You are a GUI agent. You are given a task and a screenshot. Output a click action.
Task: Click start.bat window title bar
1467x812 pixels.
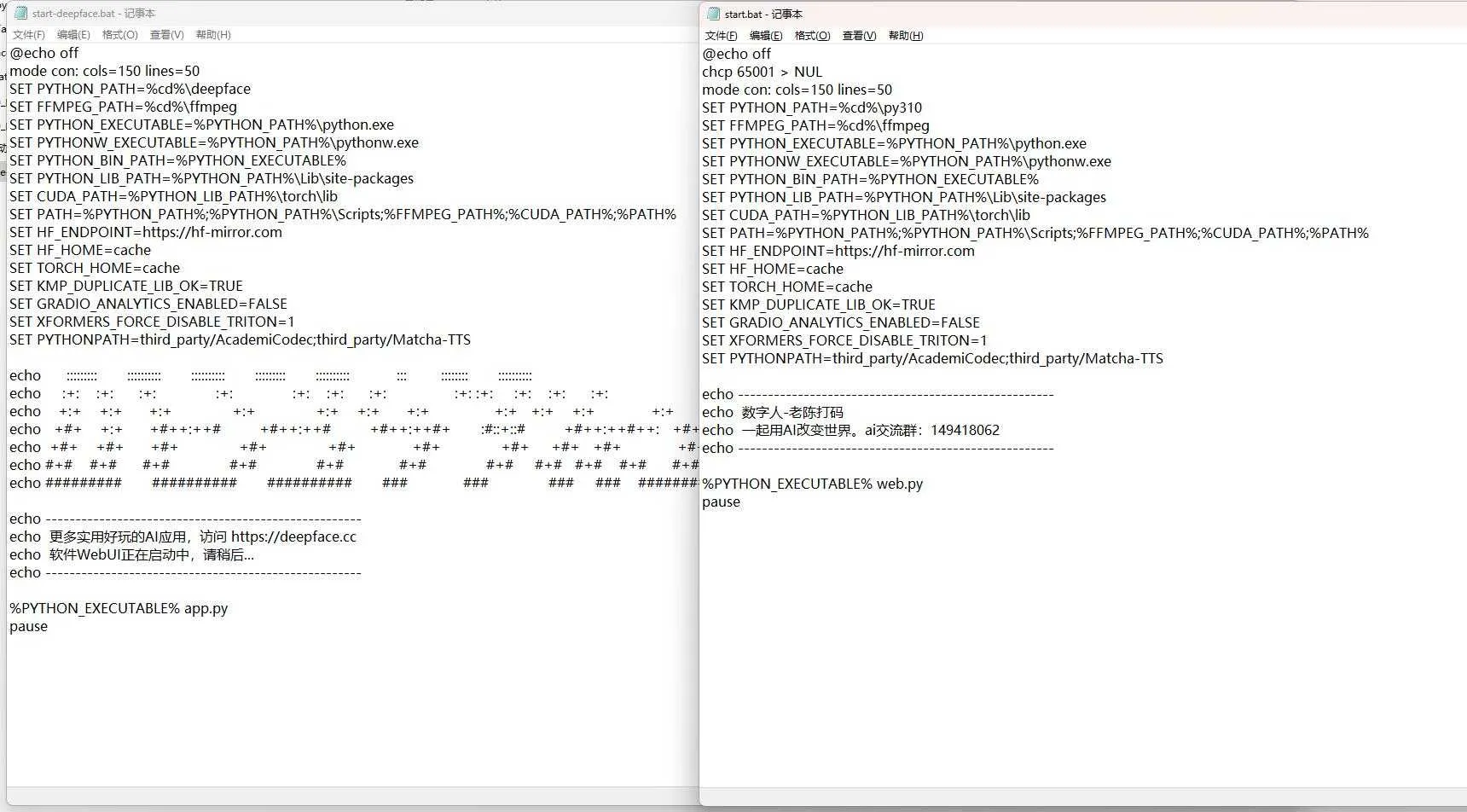1083,14
